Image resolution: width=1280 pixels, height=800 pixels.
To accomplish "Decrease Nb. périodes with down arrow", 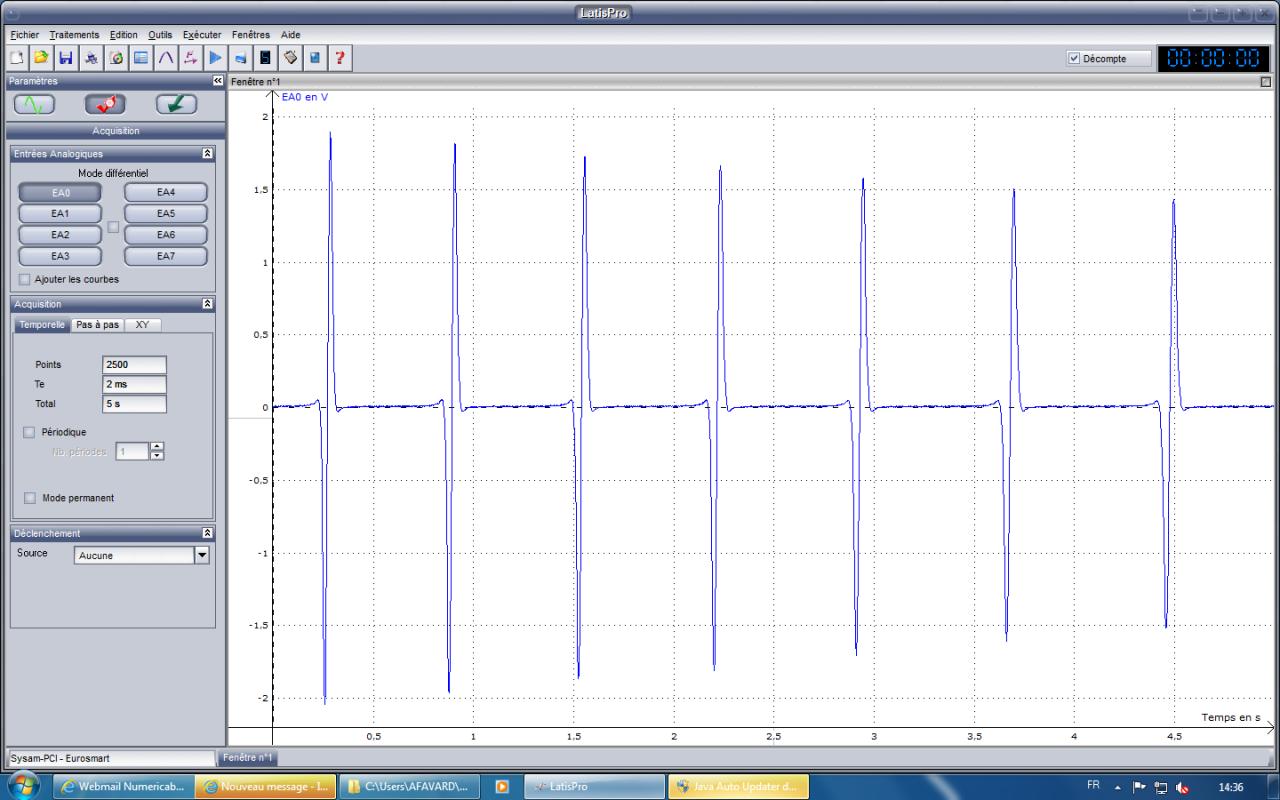I will [157, 456].
